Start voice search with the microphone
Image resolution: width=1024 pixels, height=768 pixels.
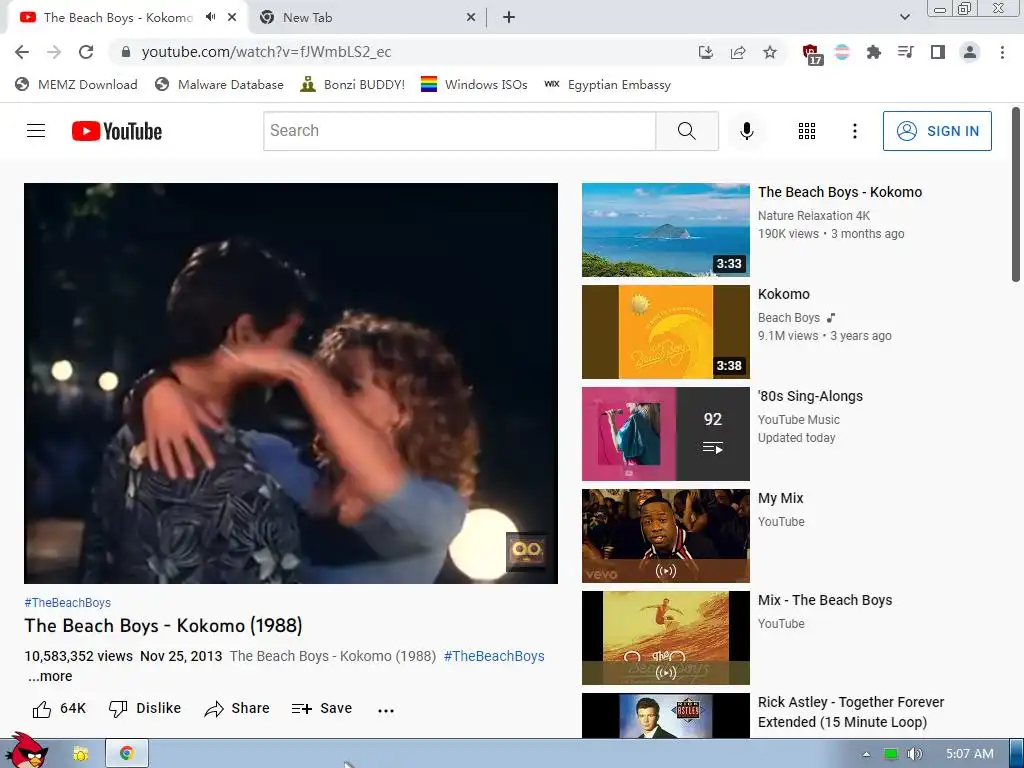tap(746, 131)
